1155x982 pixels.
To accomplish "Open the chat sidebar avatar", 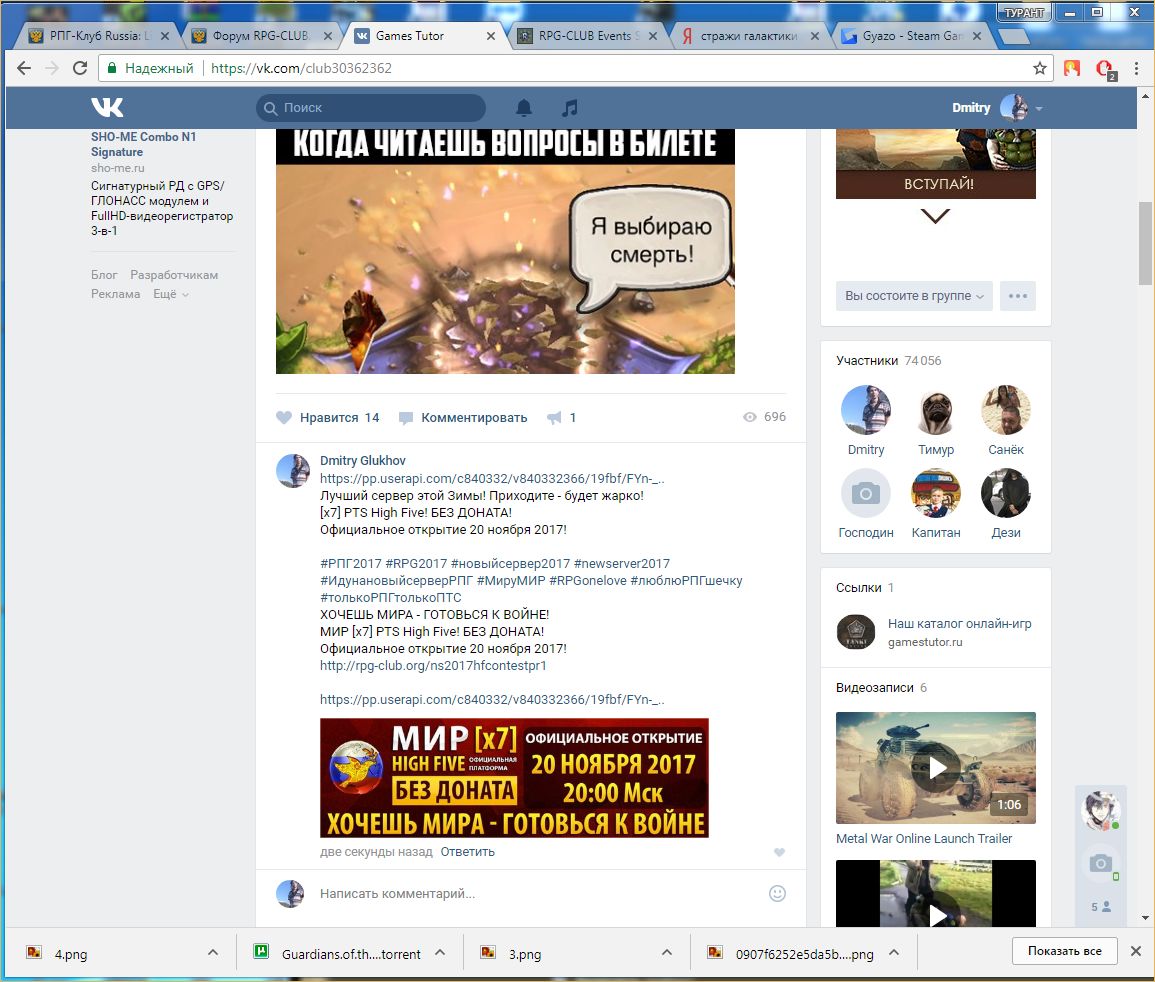I will [x=1100, y=810].
